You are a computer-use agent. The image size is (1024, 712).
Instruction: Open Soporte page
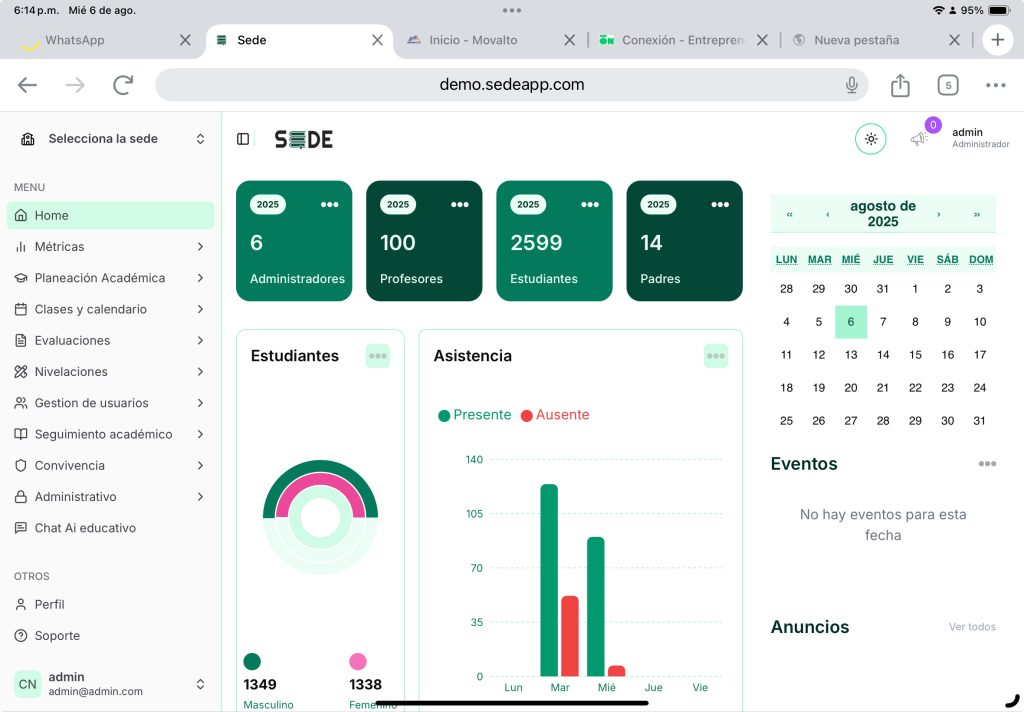110,636
